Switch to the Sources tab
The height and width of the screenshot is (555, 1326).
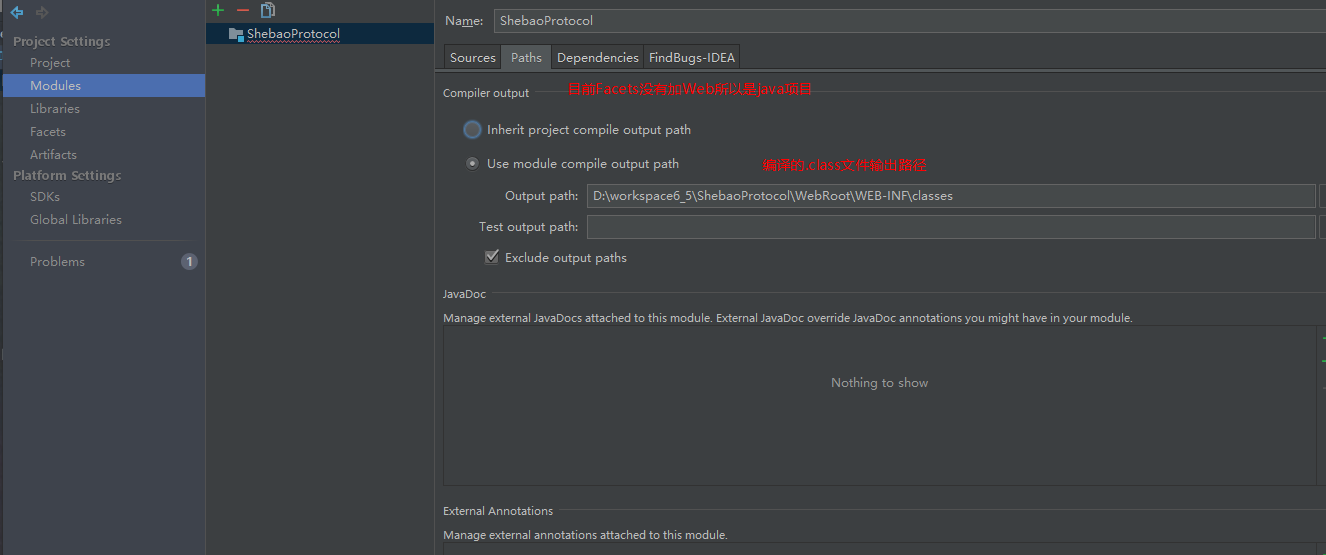(473, 58)
